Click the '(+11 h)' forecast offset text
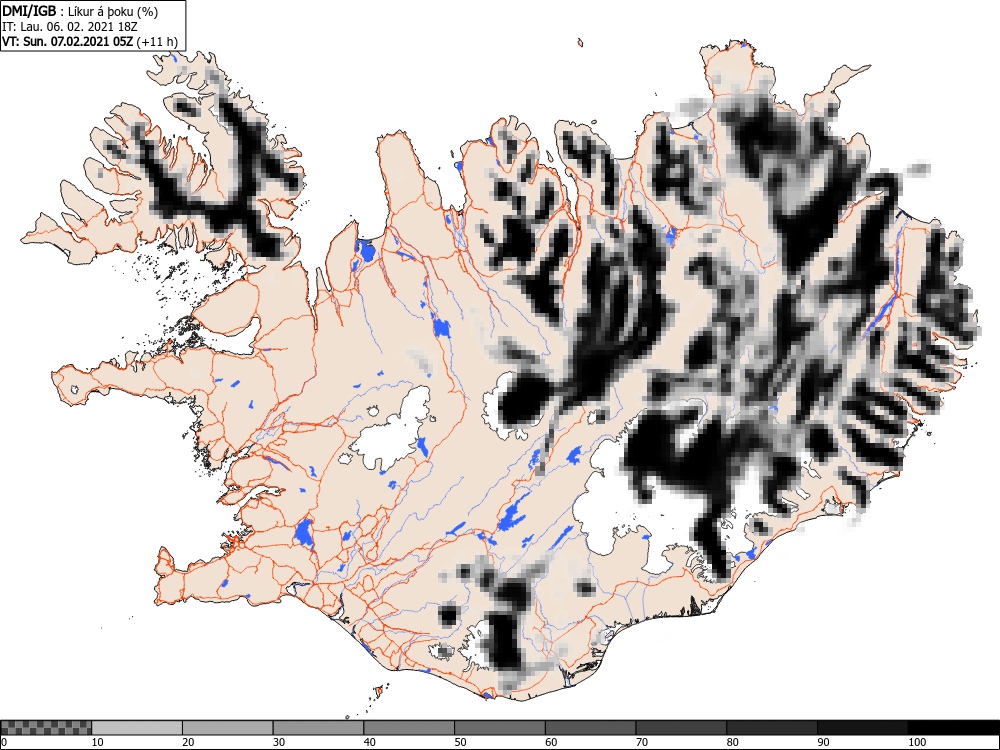Screen dimensions: 1000x750 tap(157, 41)
